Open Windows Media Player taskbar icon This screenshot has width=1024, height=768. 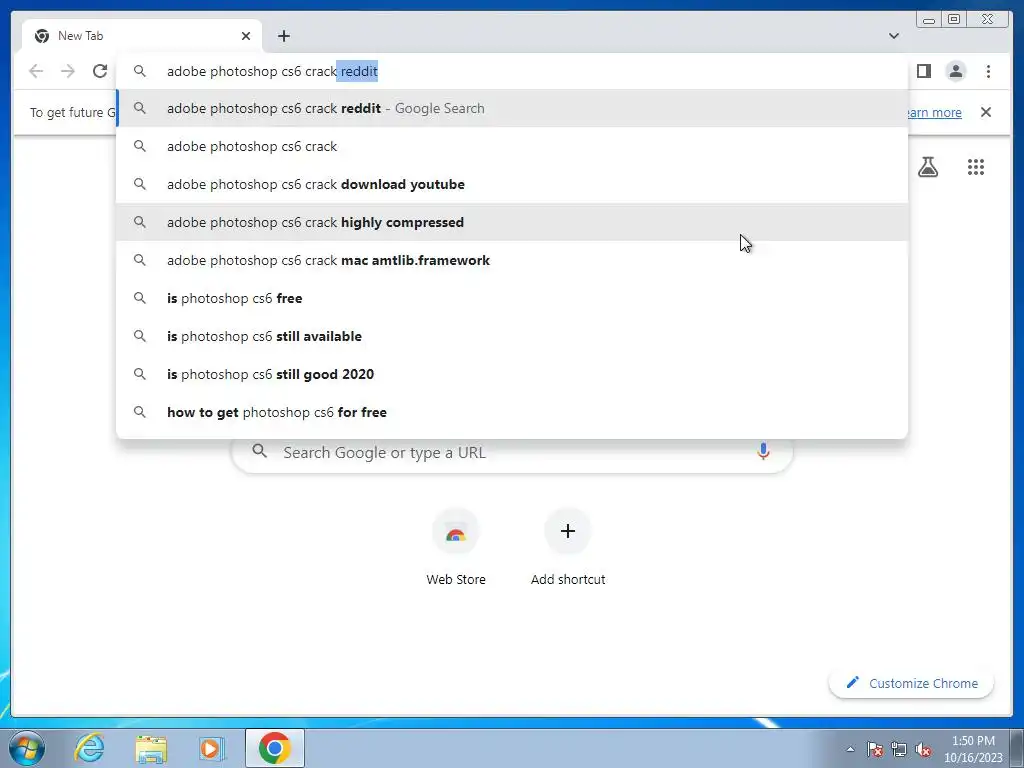211,748
